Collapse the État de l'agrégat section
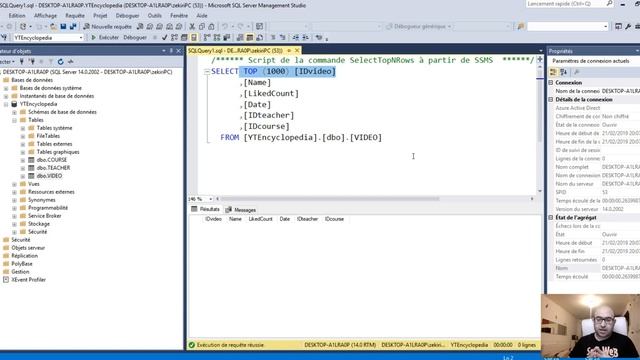This screenshot has height=360, width=640. click(x=551, y=218)
